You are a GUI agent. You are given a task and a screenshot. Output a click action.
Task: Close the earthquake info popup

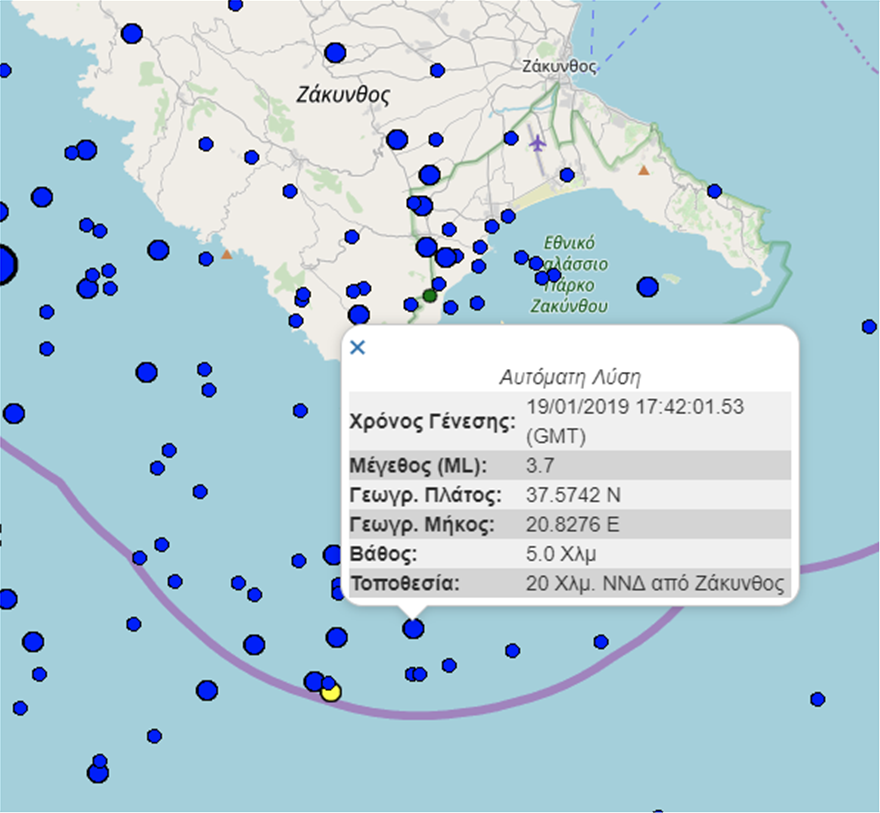[x=358, y=347]
